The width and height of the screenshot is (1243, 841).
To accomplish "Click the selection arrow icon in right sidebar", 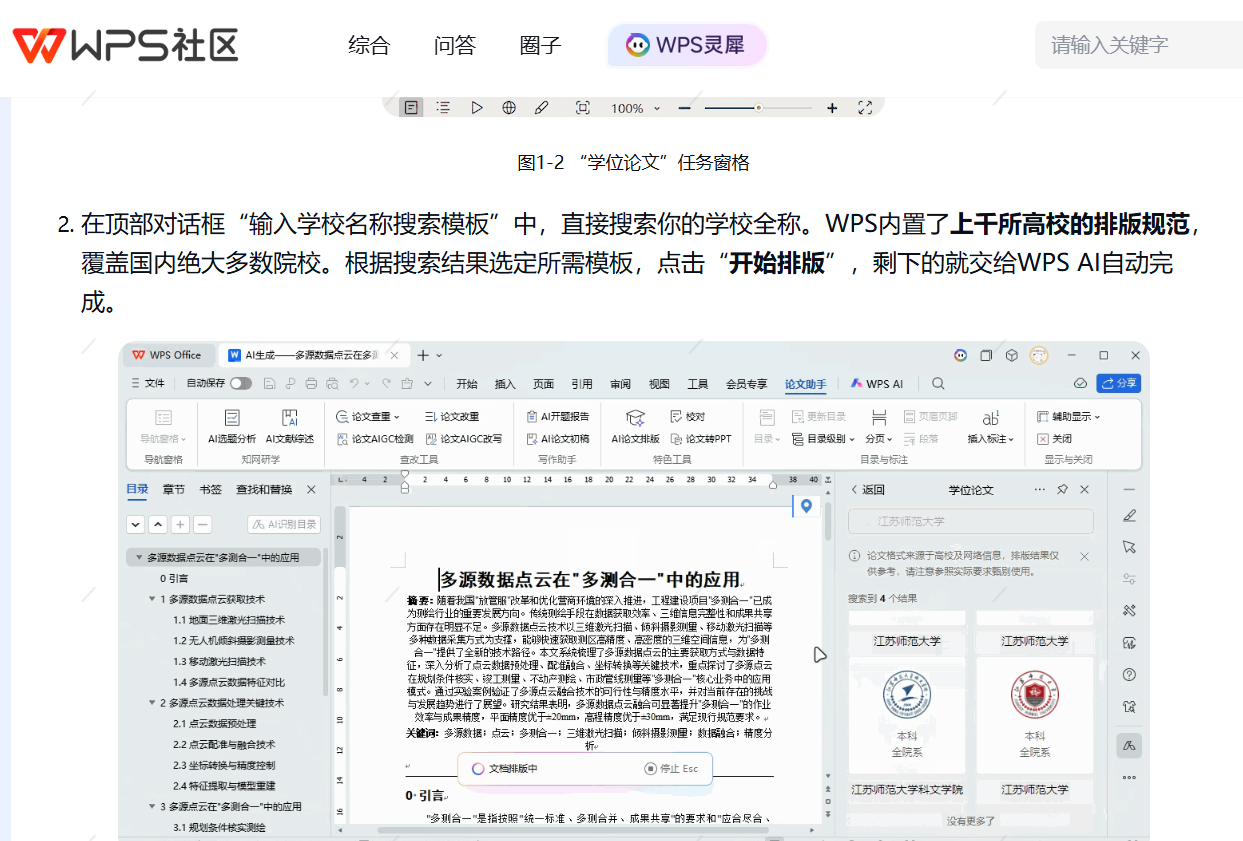I will (1129, 546).
